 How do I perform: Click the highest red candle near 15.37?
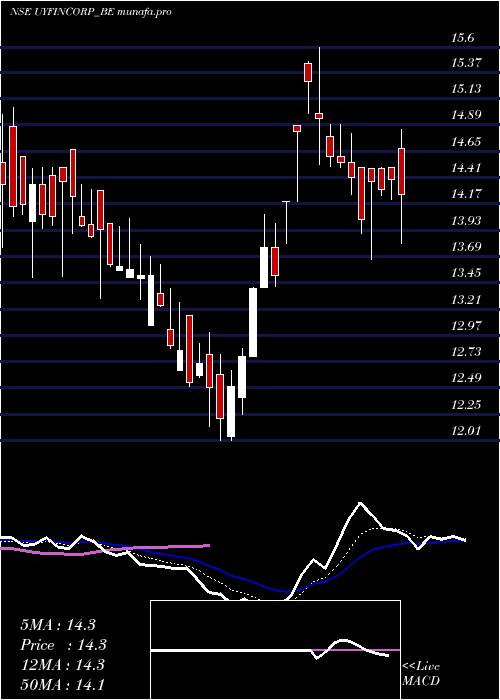308,72
